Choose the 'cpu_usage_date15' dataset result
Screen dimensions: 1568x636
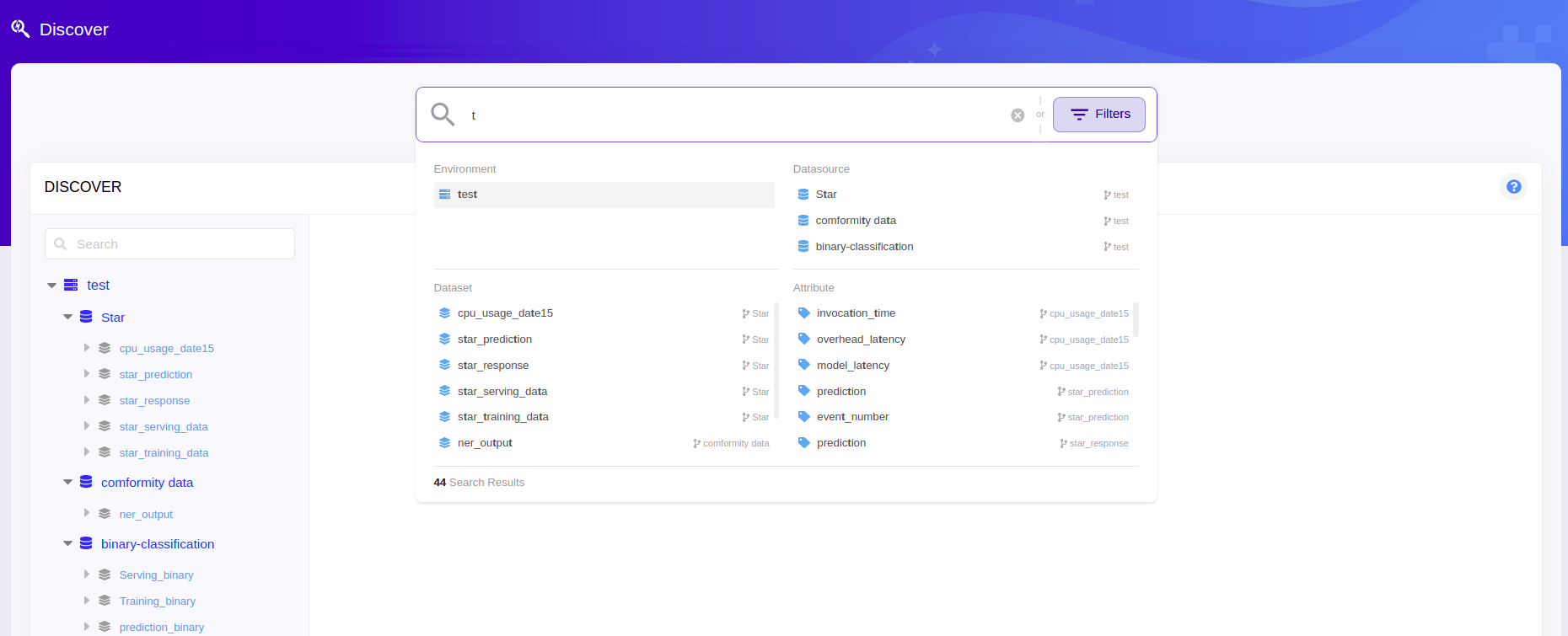604,313
